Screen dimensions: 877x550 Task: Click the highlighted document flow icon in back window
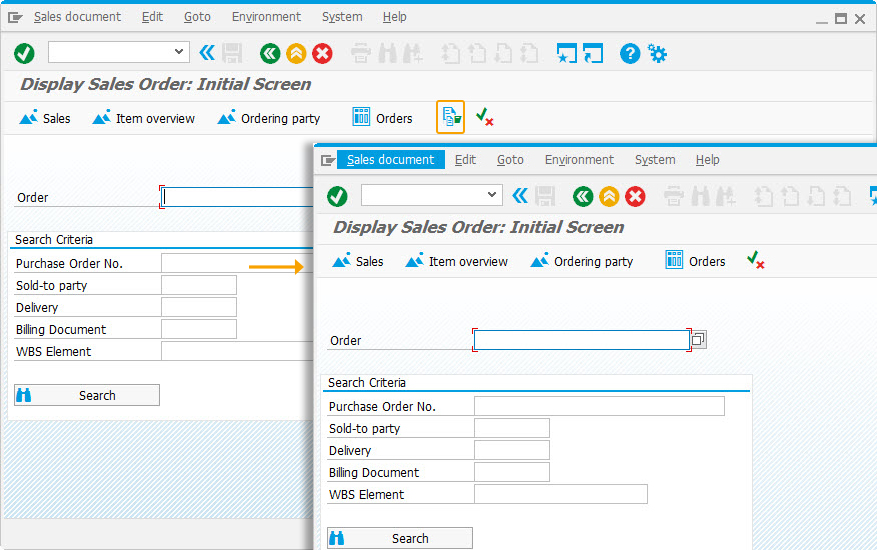click(450, 117)
